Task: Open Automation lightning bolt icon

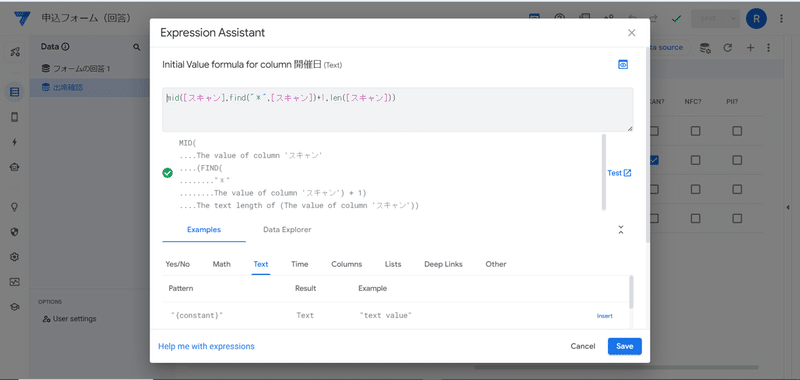Action: pyautogui.click(x=14, y=142)
